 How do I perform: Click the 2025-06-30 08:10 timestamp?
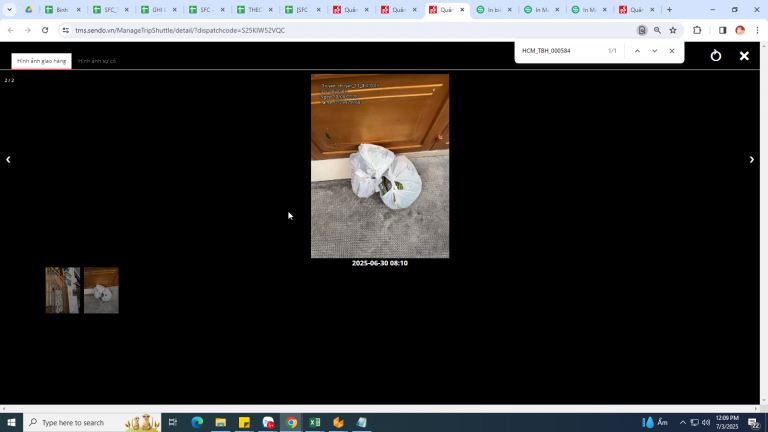point(380,263)
